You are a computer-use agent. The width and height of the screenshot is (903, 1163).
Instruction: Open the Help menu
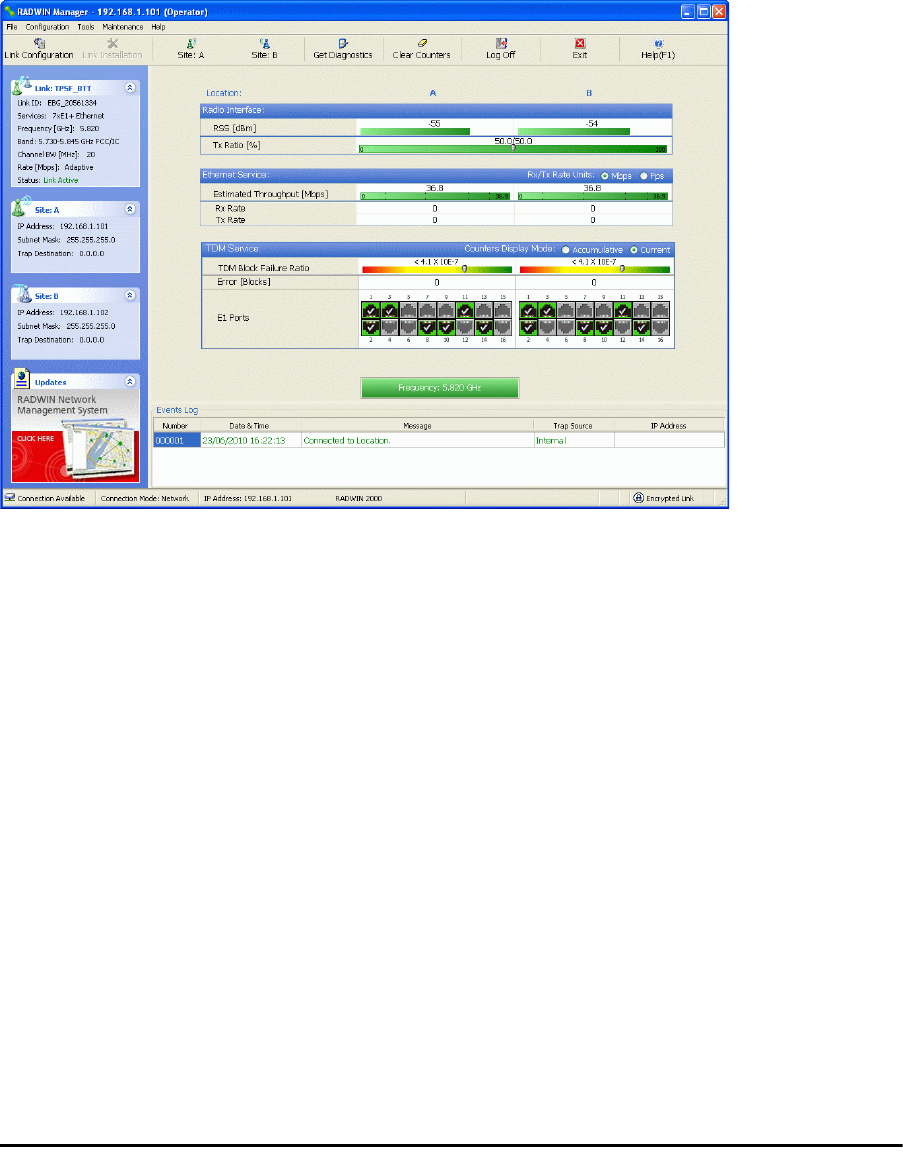click(x=158, y=27)
